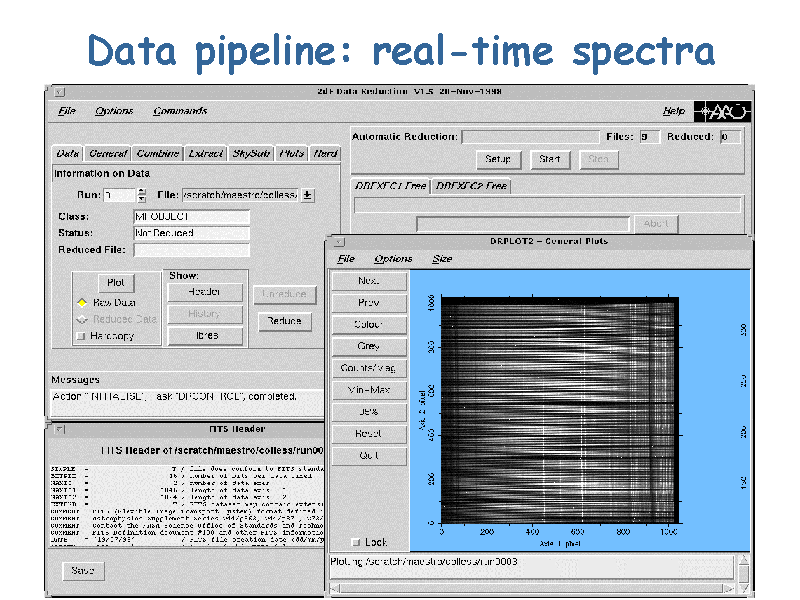Click the Min-Max scaling button
Image resolution: width=800 pixels, height=600 pixels.
click(x=369, y=390)
